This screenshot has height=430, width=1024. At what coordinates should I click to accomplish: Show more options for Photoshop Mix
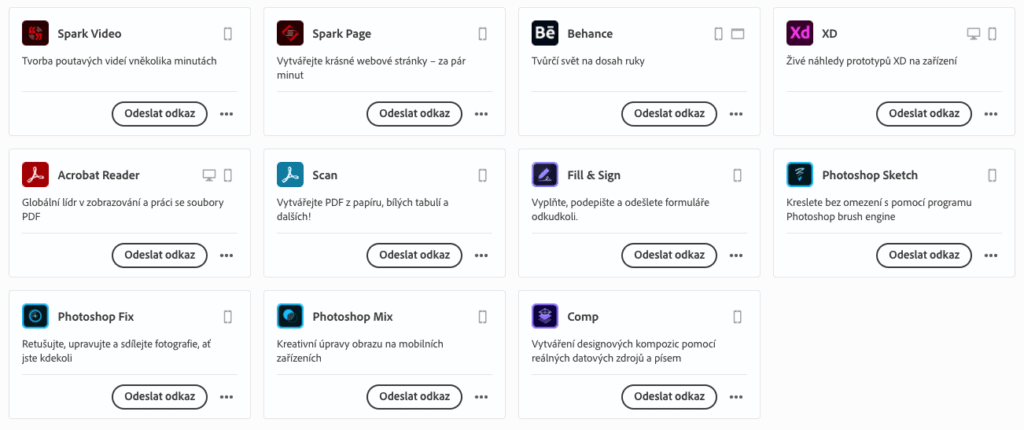[x=482, y=396]
